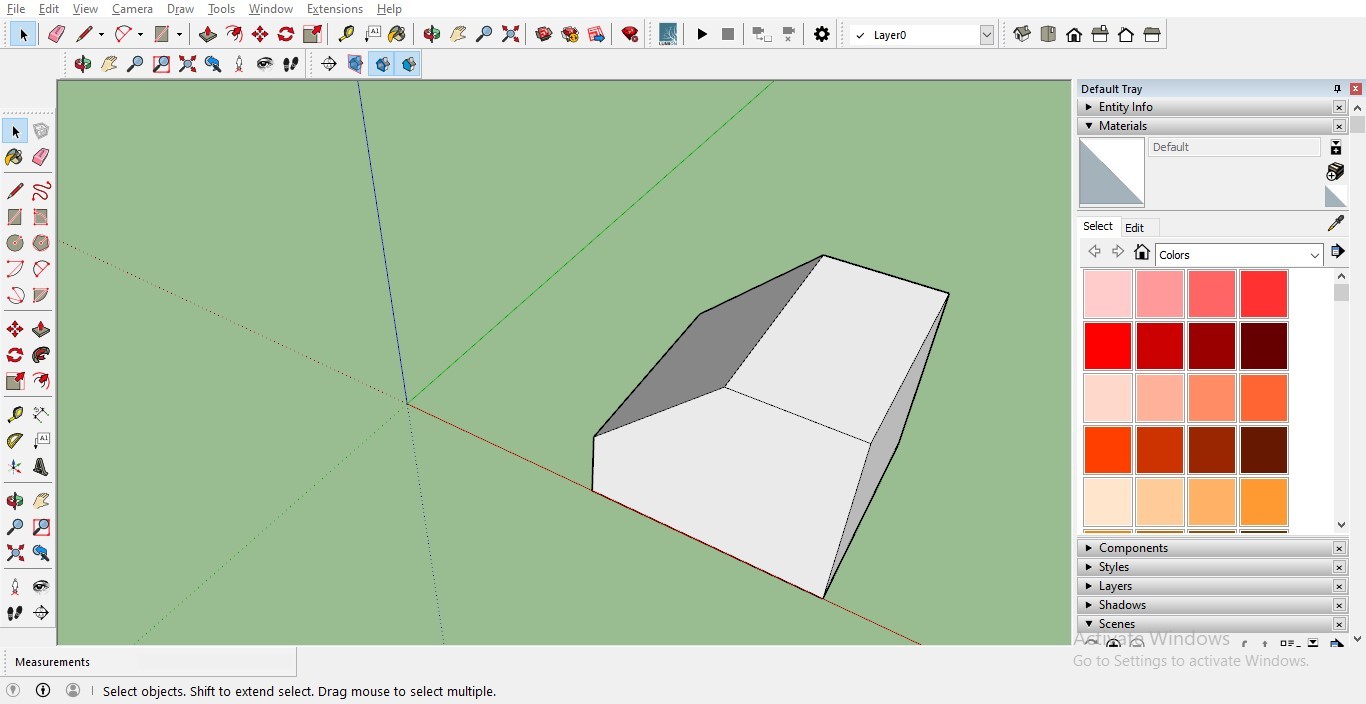Select the Rotate tool in top toolbar
1366x704 pixels.
(286, 34)
